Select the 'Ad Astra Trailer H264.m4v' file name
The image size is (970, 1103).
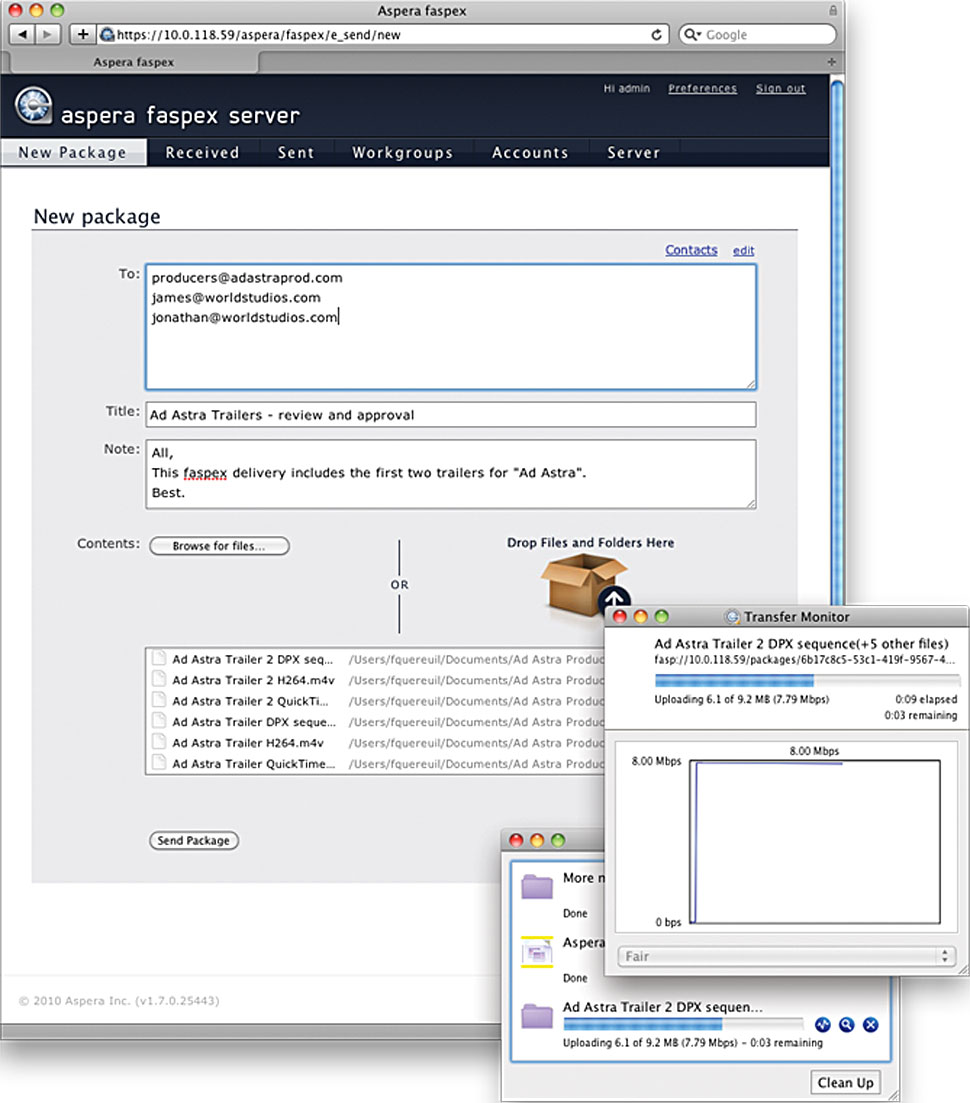coord(248,743)
